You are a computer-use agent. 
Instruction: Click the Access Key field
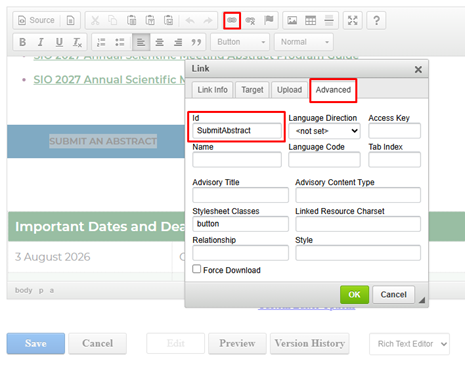pyautogui.click(x=394, y=131)
